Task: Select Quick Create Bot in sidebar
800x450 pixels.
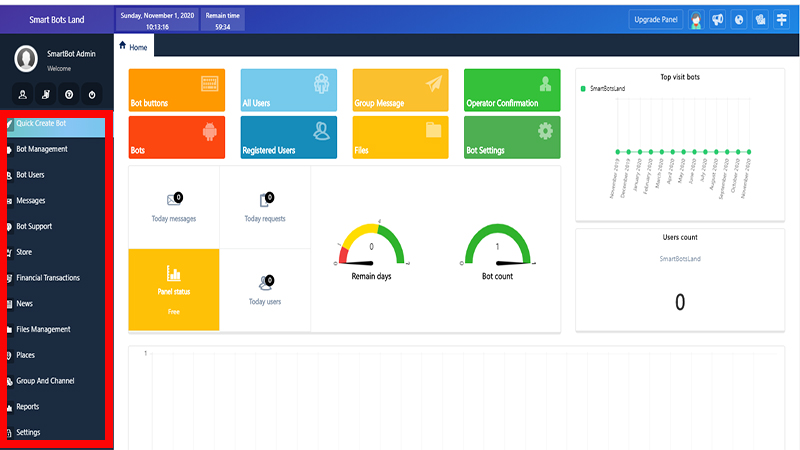Action: (x=55, y=124)
